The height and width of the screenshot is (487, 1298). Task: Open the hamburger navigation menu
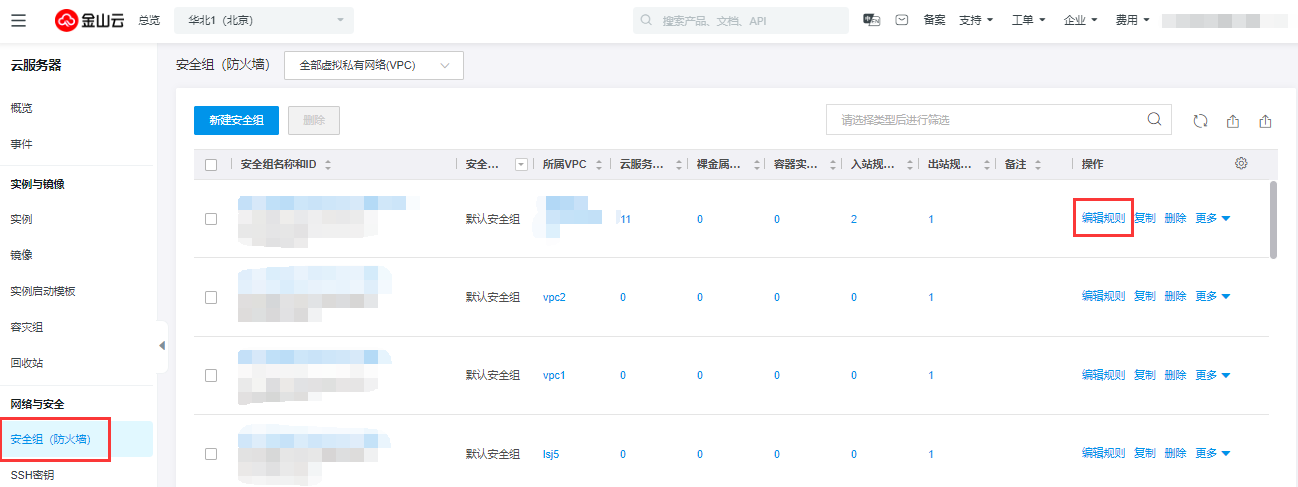[19, 20]
